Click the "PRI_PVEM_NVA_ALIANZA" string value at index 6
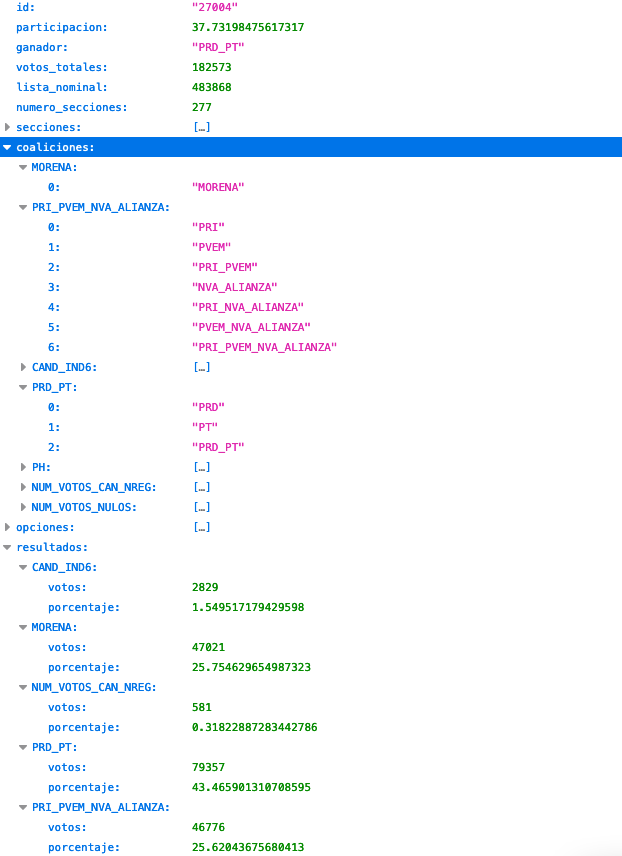This screenshot has width=622, height=856. [x=264, y=347]
